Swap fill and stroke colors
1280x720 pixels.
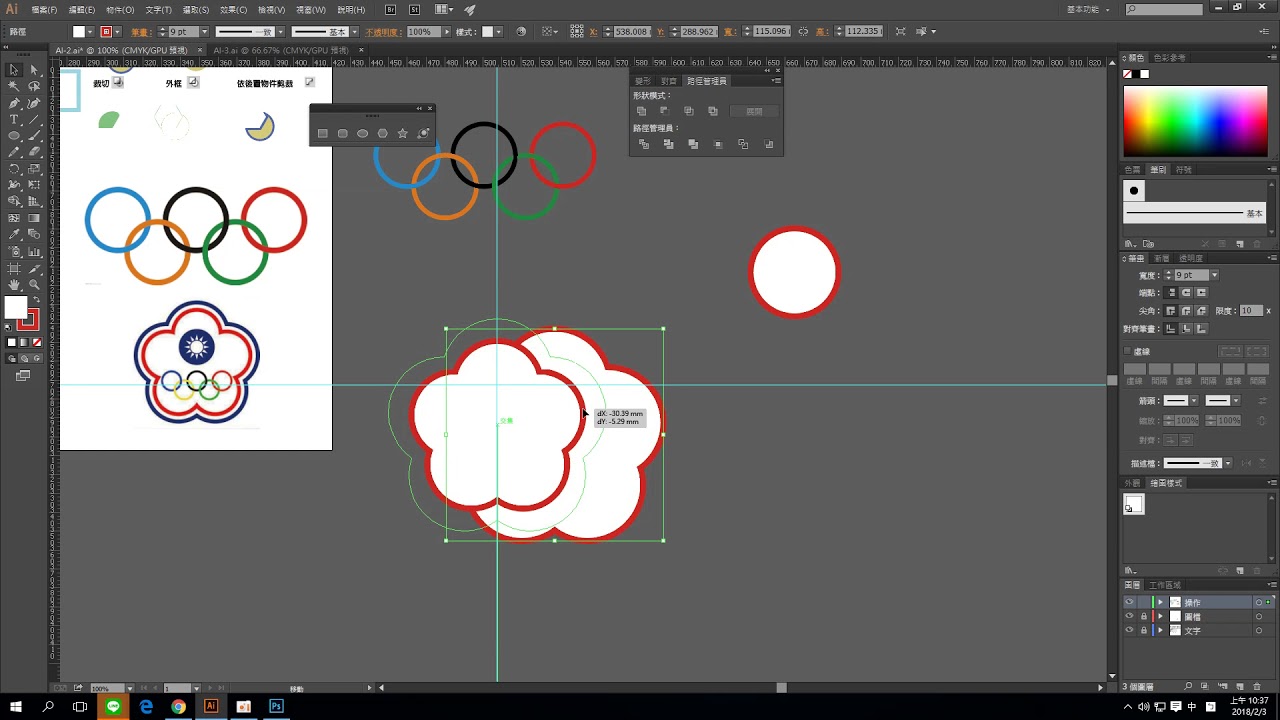37,299
